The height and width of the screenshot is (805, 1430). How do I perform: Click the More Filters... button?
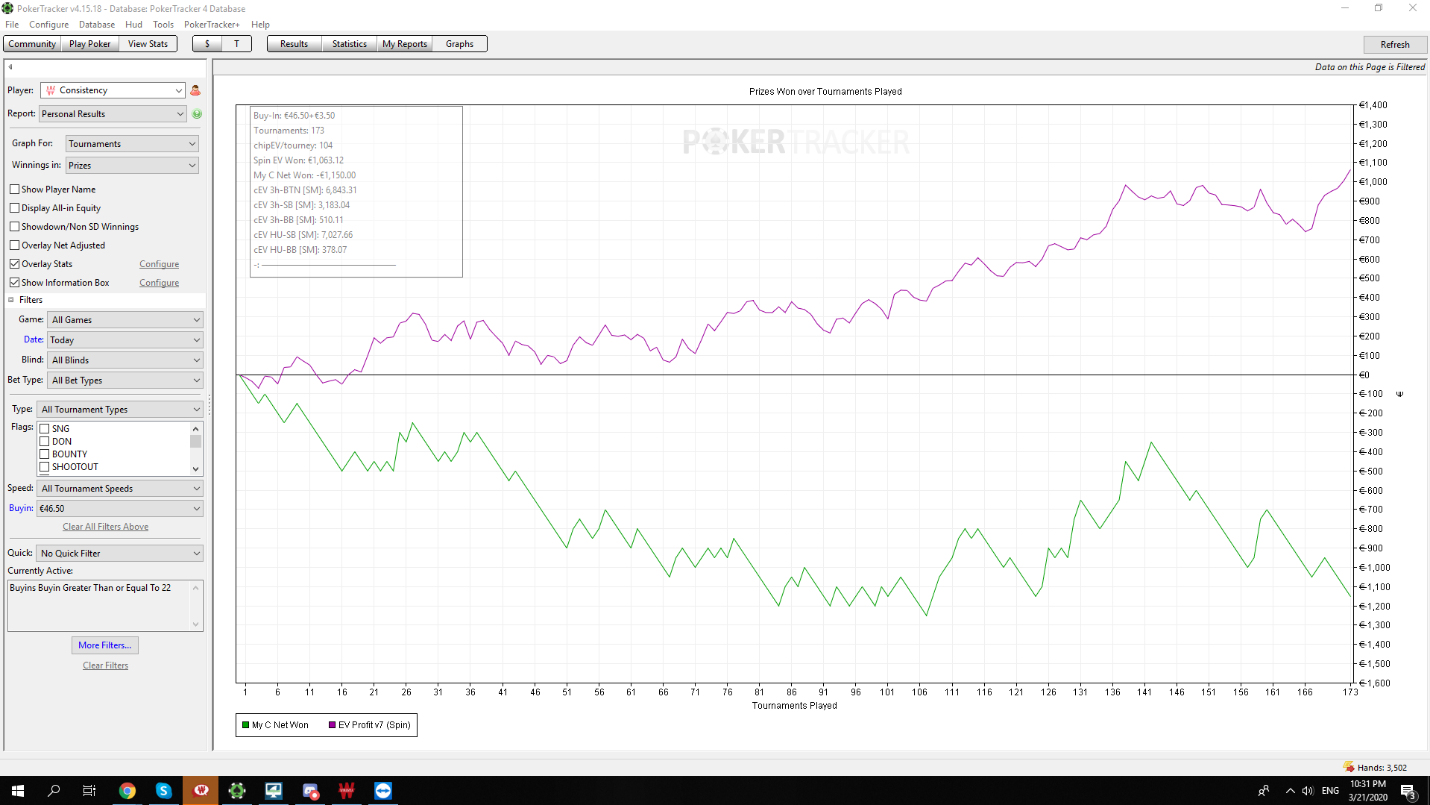[105, 645]
